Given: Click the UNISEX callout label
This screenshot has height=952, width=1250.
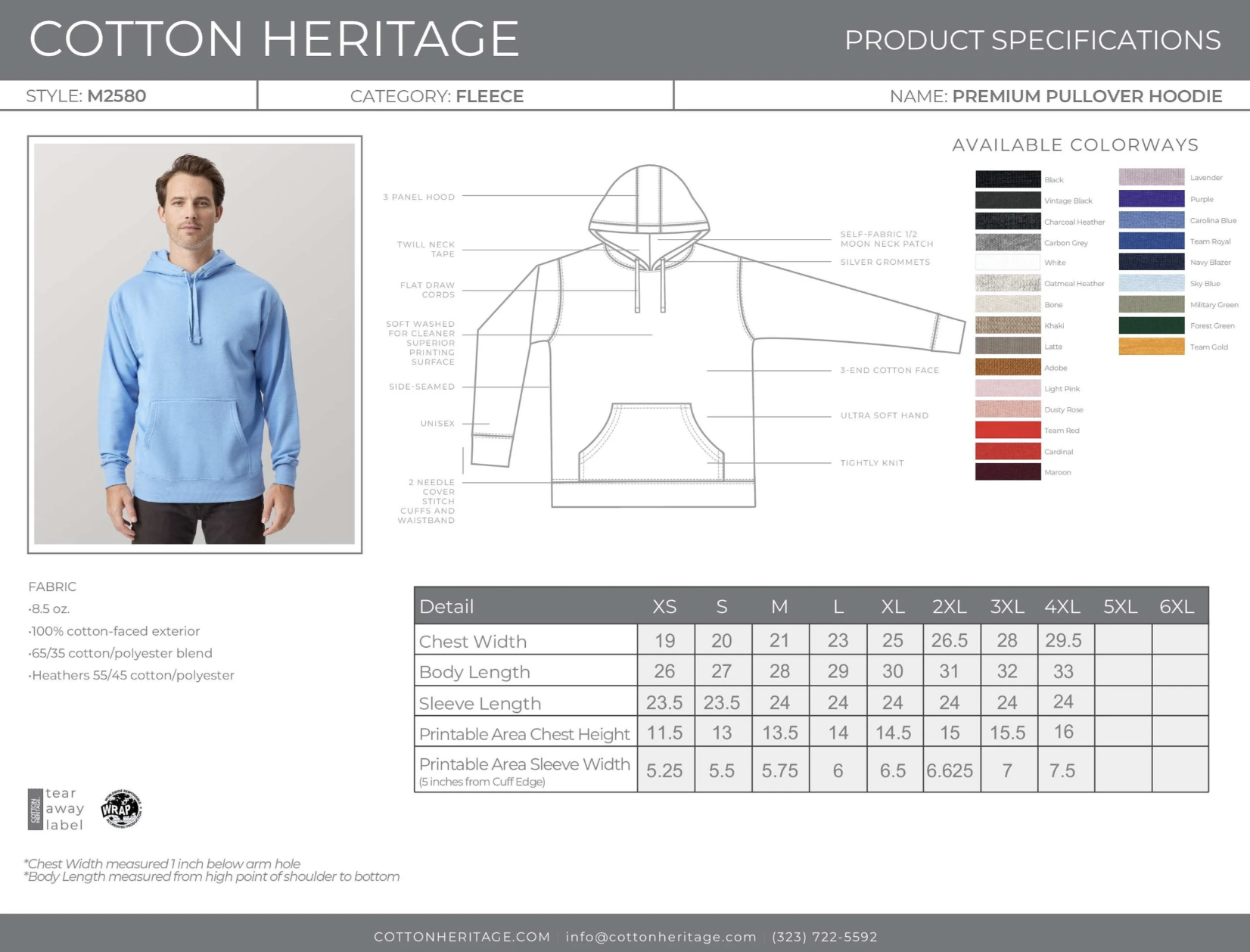Looking at the screenshot, I should [437, 424].
